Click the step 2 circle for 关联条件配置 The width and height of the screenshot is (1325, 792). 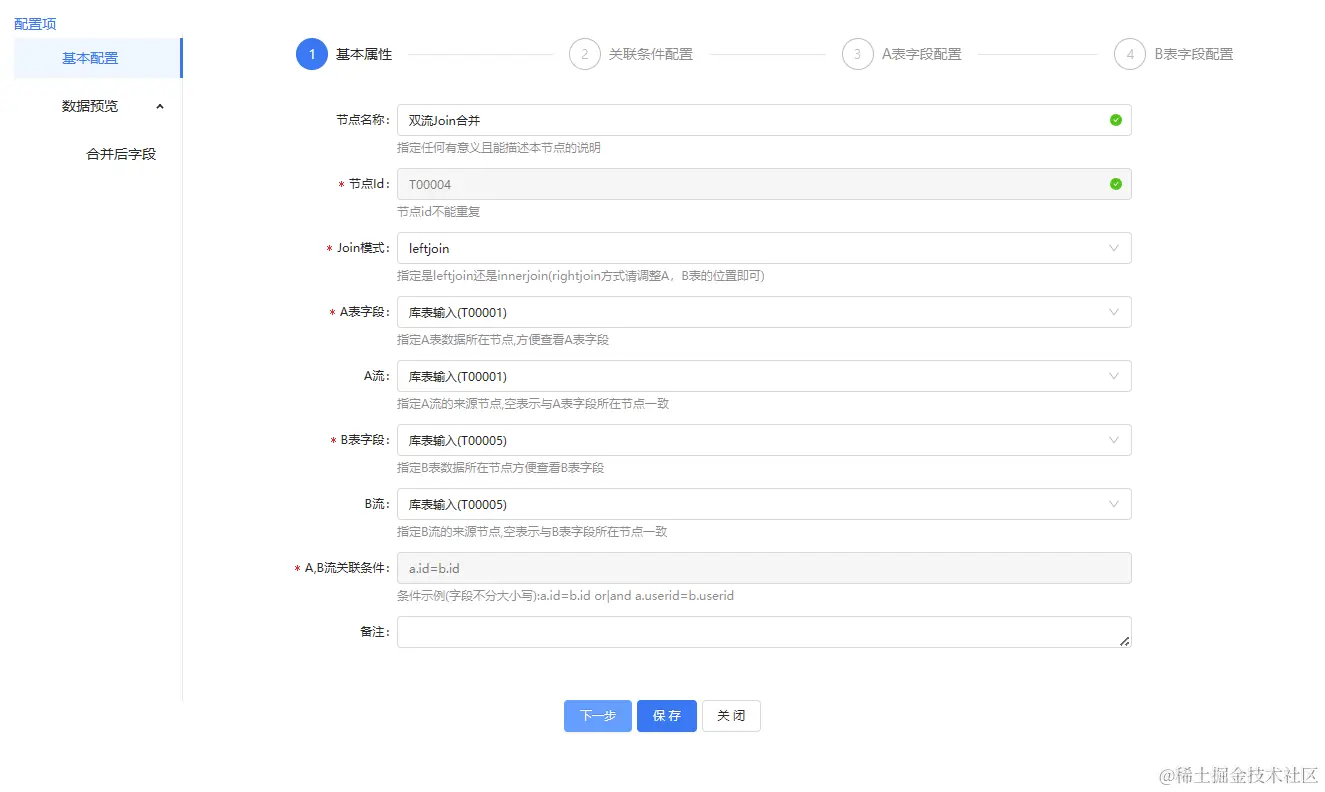coord(585,54)
